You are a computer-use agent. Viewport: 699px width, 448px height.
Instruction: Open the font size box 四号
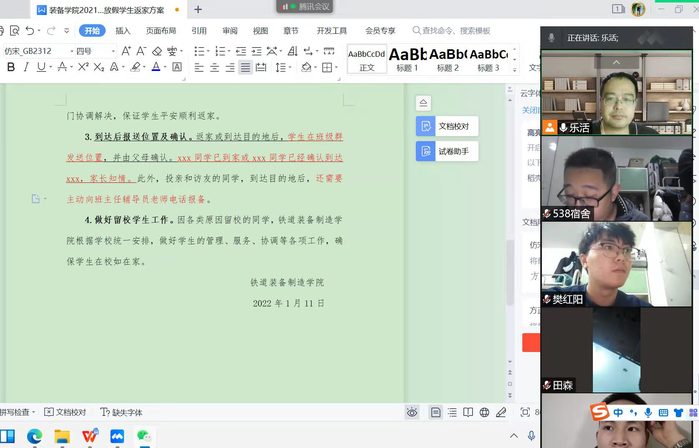95,51
